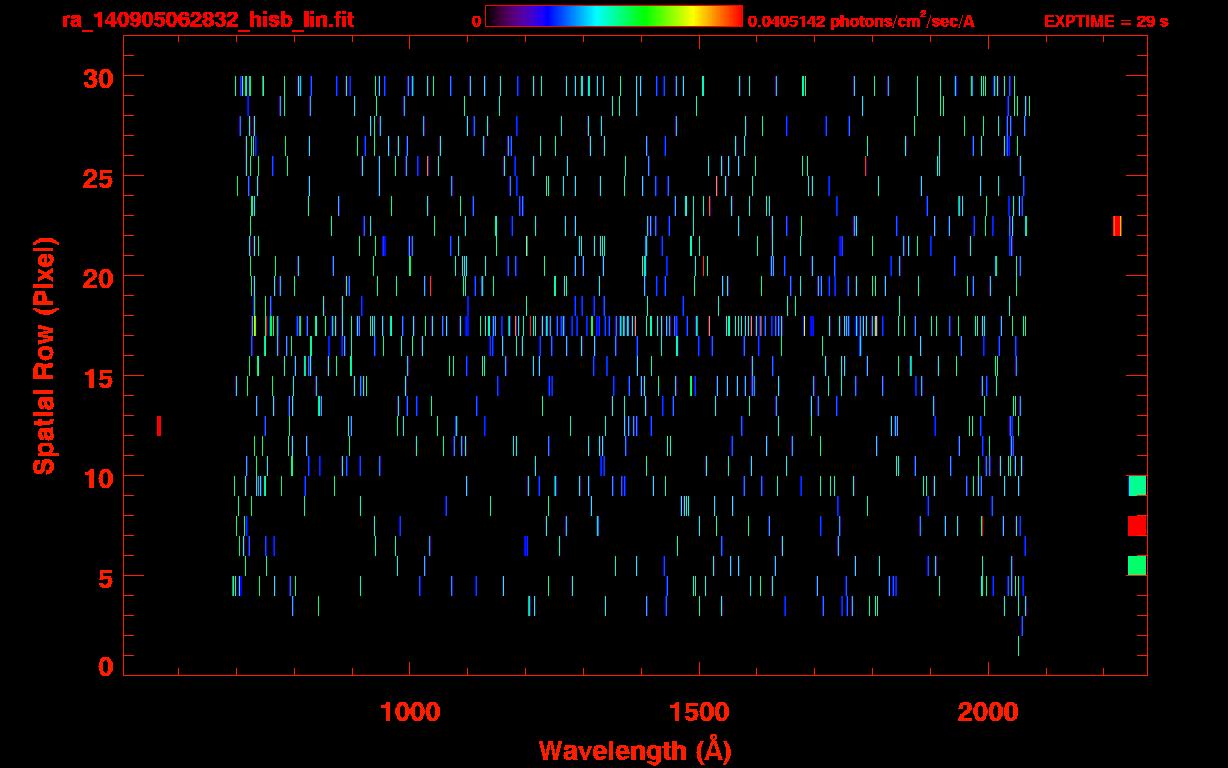Click the rainbow color scale bar
The height and width of the screenshot is (768, 1228).
coord(614,17)
